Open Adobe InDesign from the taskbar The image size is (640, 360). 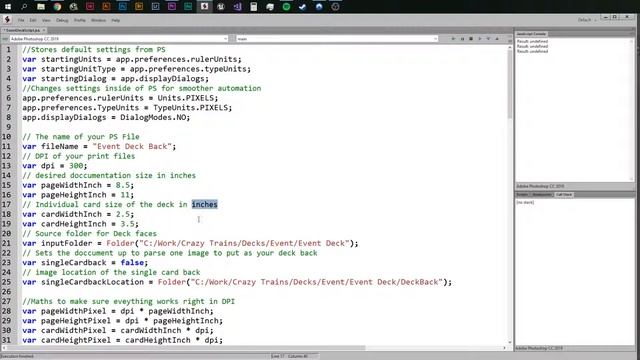(90, 7)
